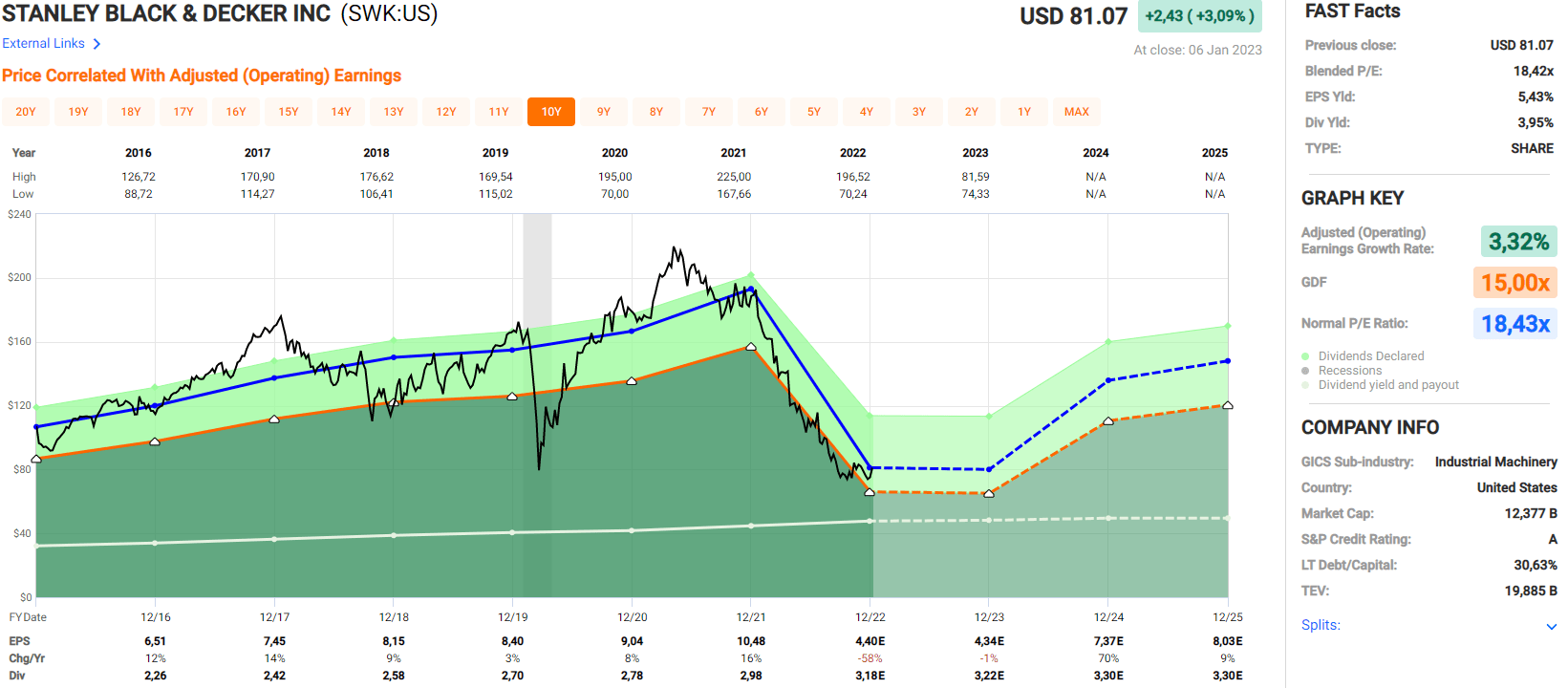Choose the 5Y timeframe
Screen dimensions: 1568x688
point(814,112)
